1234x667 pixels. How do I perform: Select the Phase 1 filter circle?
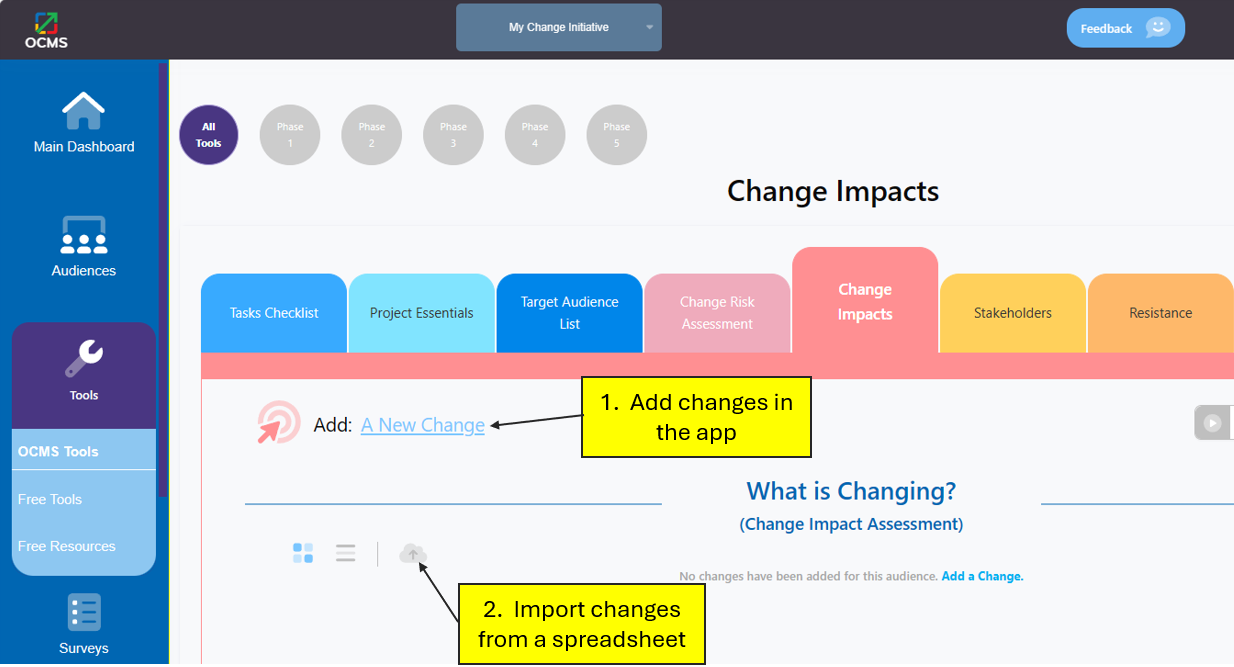pos(290,135)
